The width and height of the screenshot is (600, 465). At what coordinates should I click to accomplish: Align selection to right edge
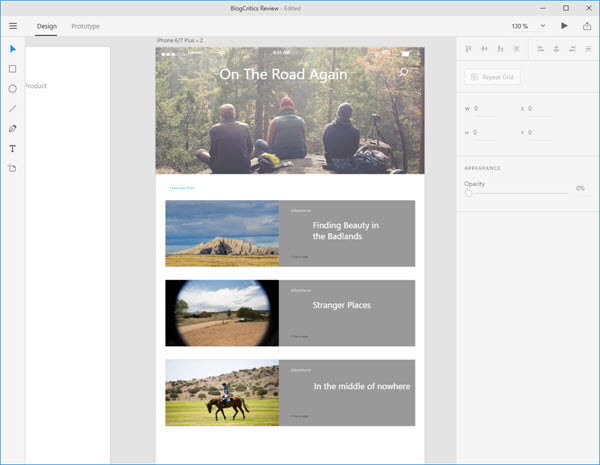(x=572, y=49)
